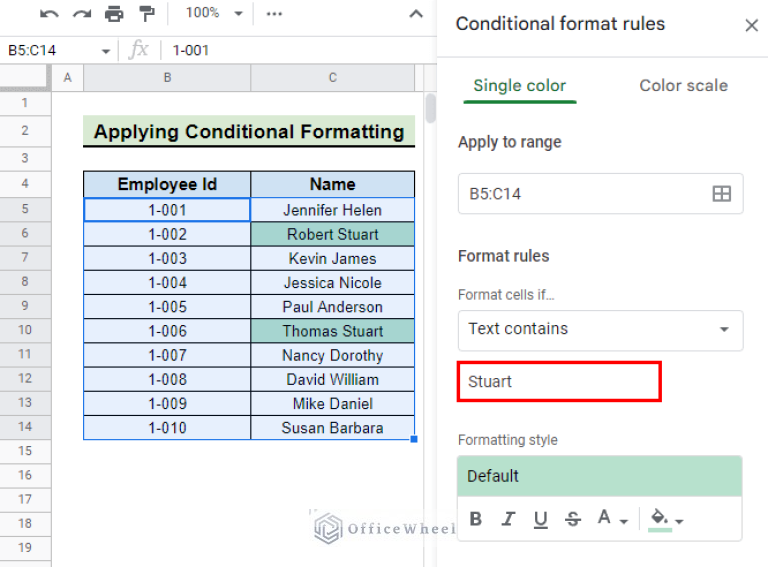Open the Text contains condition dropdown
The height and width of the screenshot is (567, 768).
pyautogui.click(x=600, y=330)
